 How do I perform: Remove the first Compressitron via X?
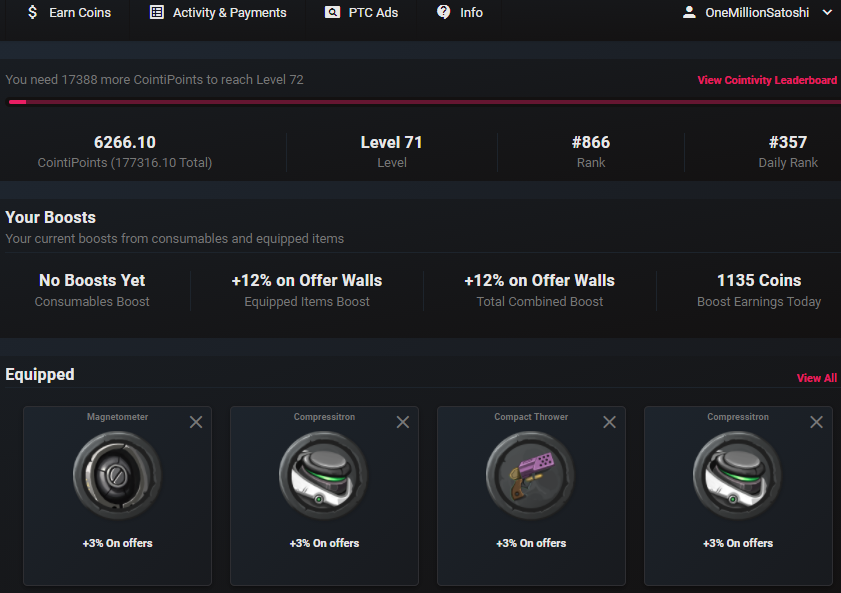pyautogui.click(x=403, y=422)
